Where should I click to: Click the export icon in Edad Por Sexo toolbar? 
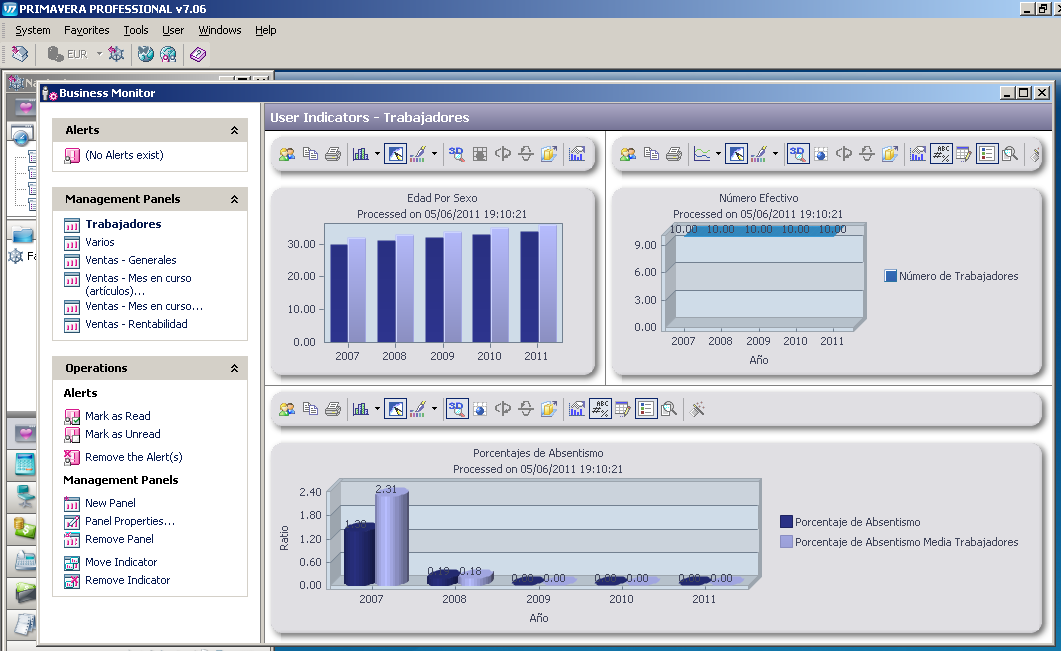tap(549, 154)
